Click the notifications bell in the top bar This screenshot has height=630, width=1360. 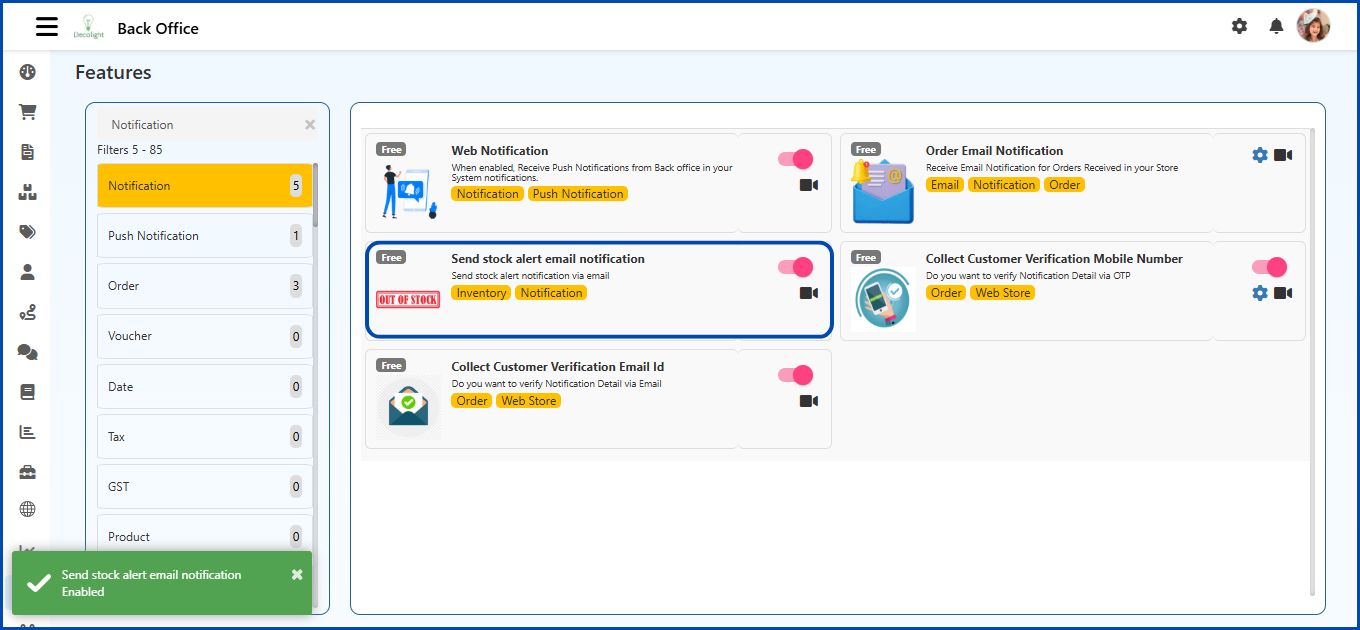[x=1276, y=26]
